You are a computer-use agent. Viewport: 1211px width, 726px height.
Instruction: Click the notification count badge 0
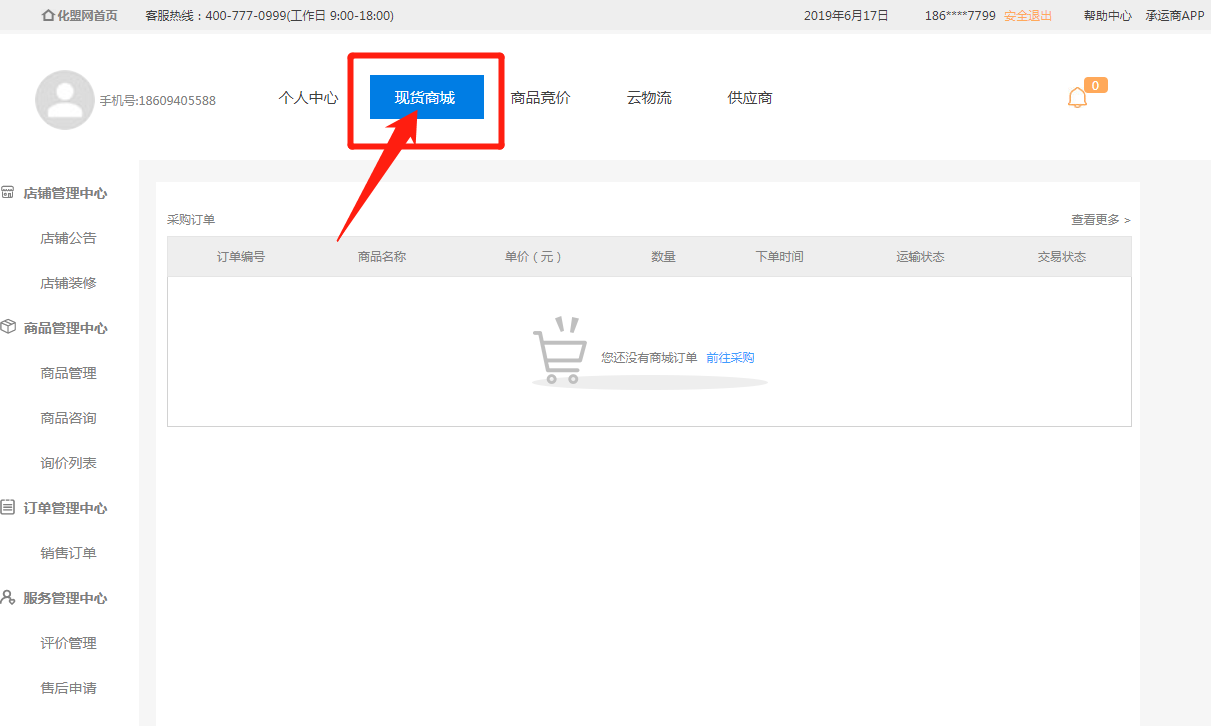click(x=1095, y=86)
